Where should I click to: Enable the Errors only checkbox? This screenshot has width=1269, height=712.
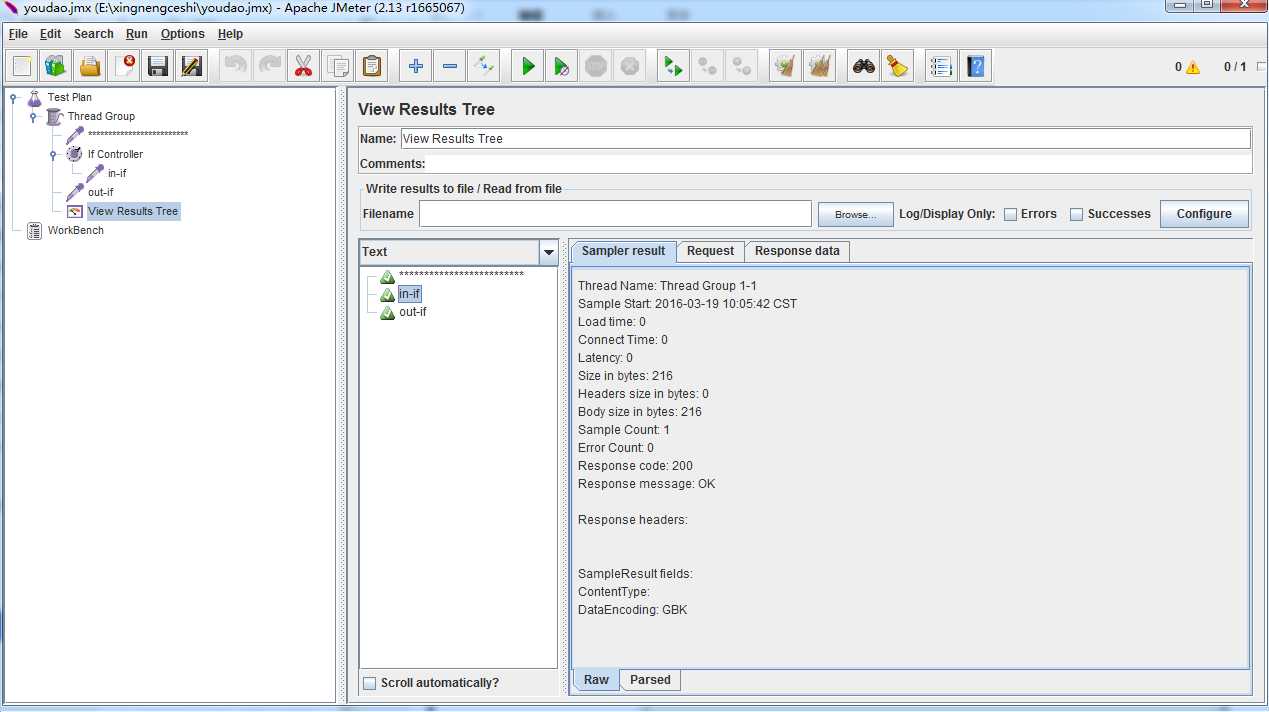[1010, 214]
